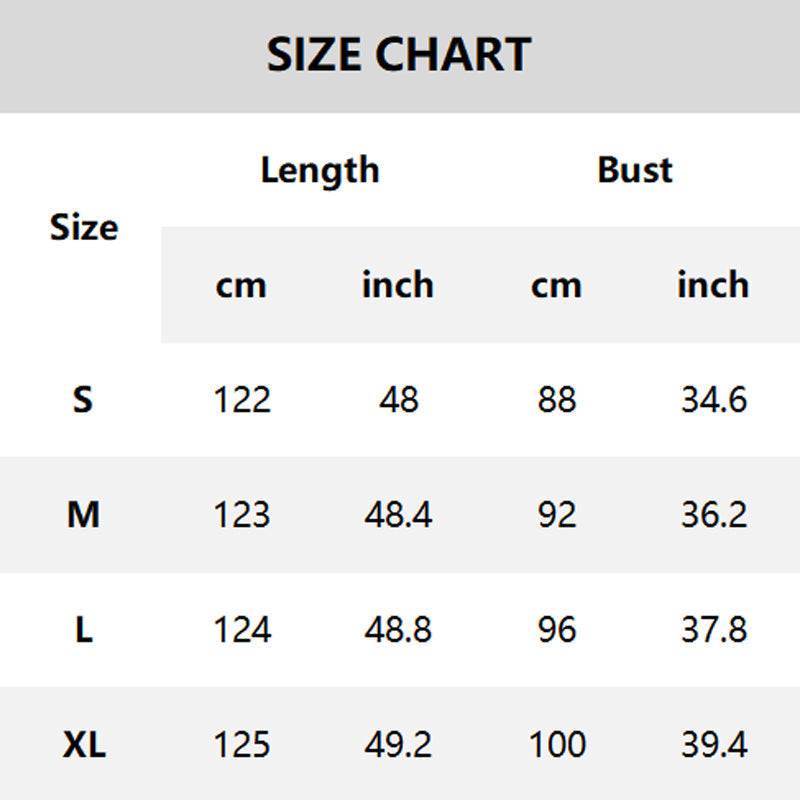Screen dimensions: 800x800
Task: Click the cm subheader under Bust
Action: (556, 285)
